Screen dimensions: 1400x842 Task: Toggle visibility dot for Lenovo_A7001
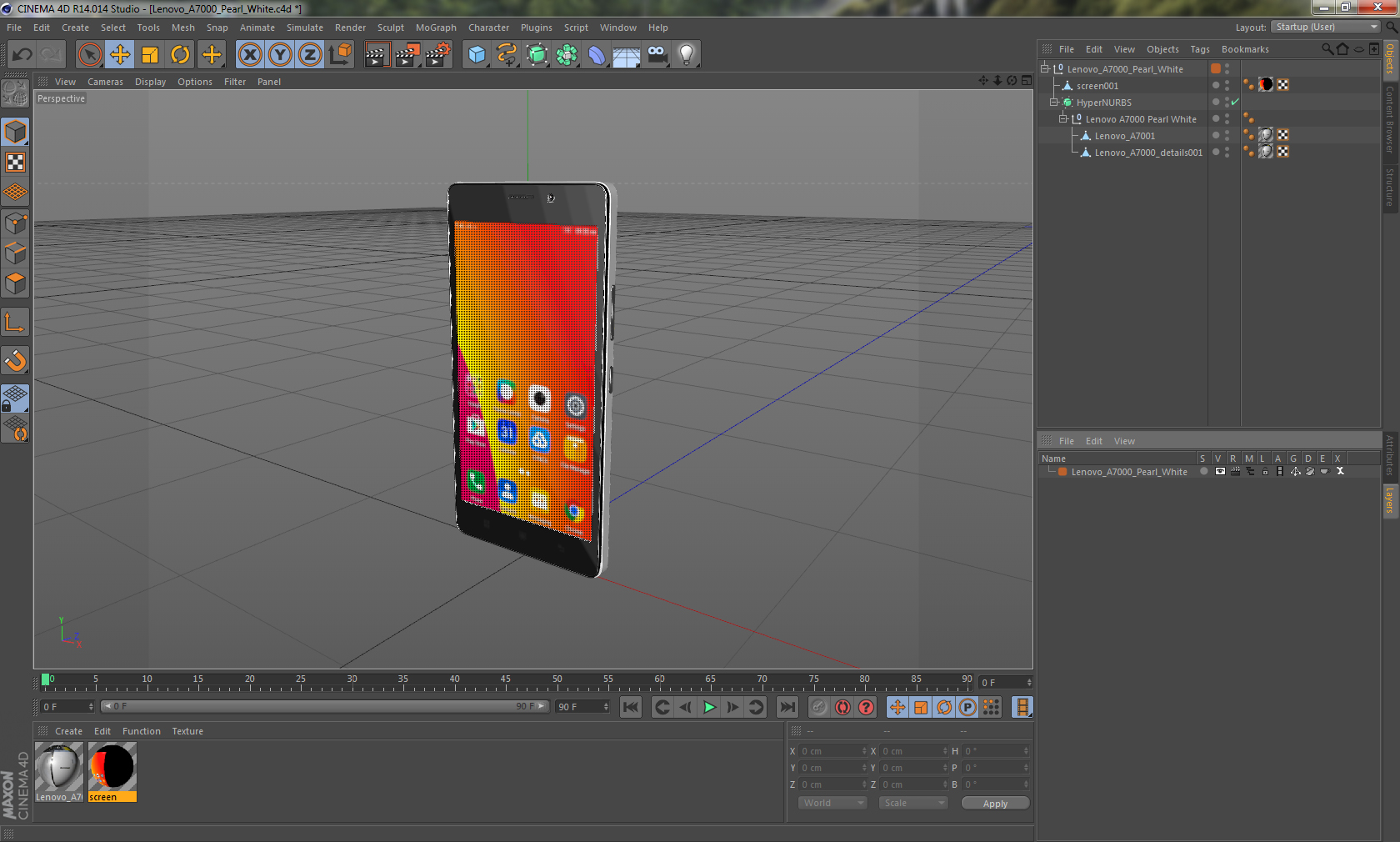point(1216,135)
